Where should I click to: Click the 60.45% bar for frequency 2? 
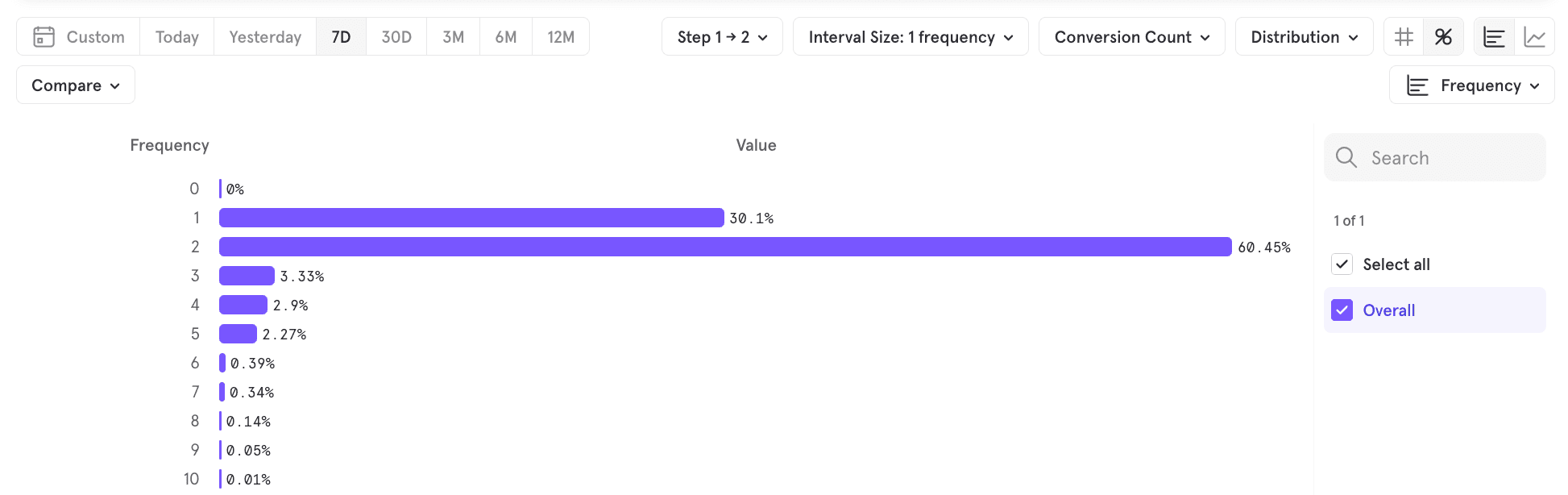click(x=725, y=247)
